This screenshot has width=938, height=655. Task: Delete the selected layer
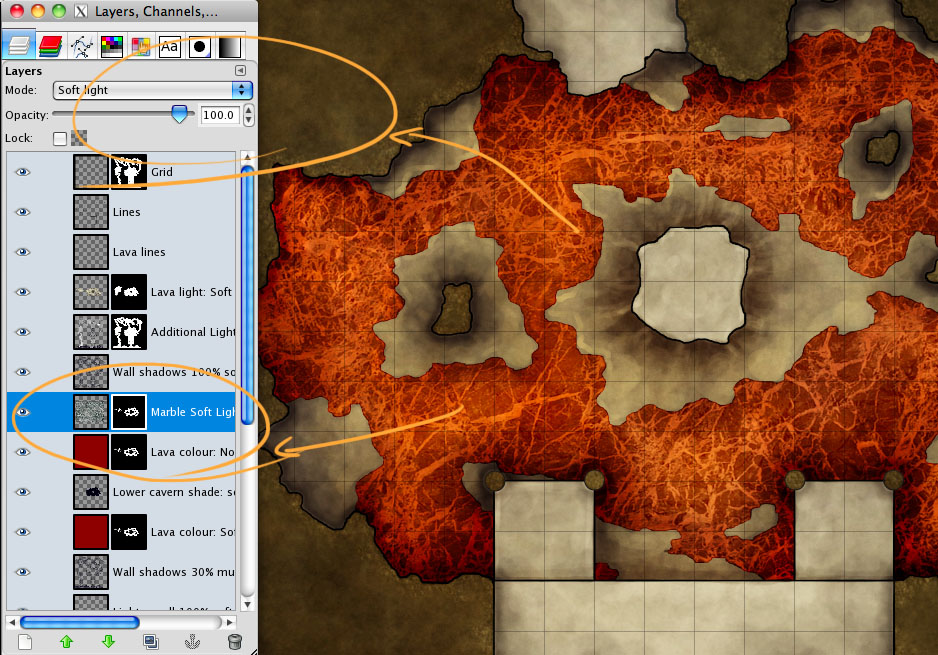(x=234, y=642)
